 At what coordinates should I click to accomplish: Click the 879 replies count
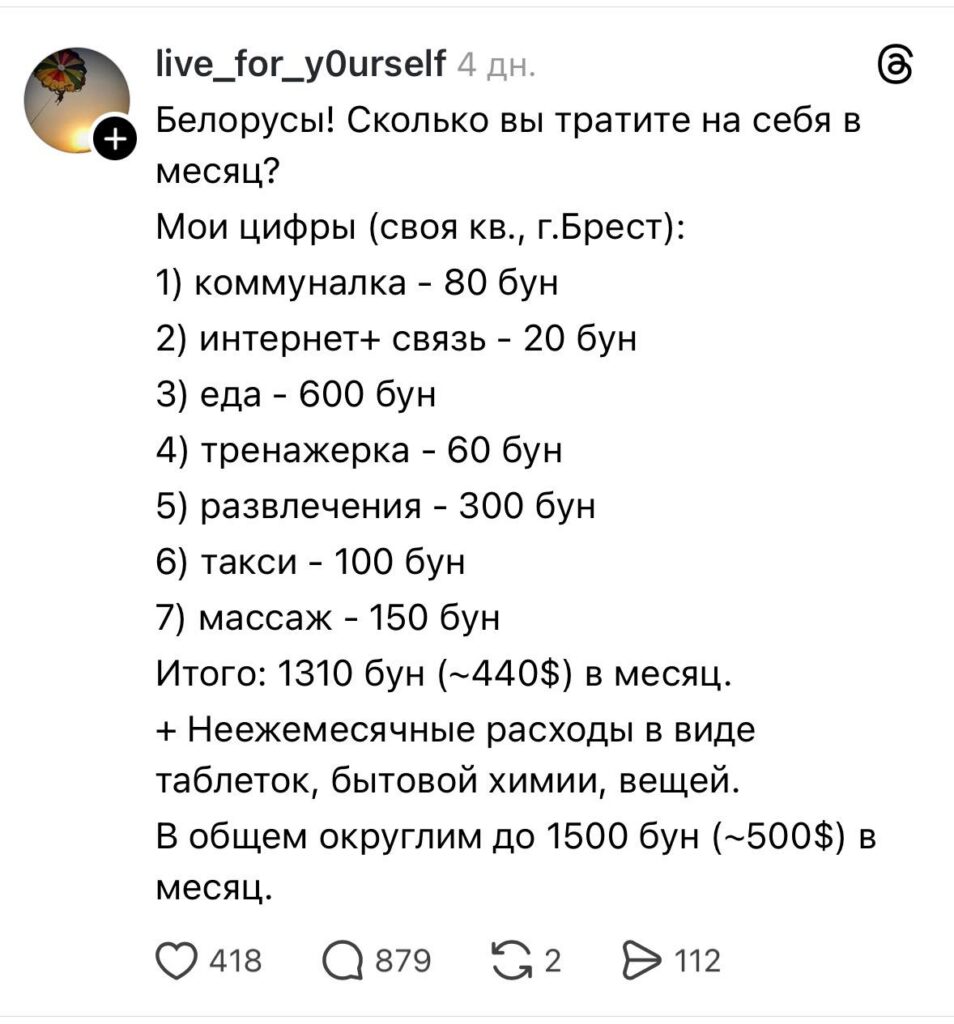coord(402,962)
